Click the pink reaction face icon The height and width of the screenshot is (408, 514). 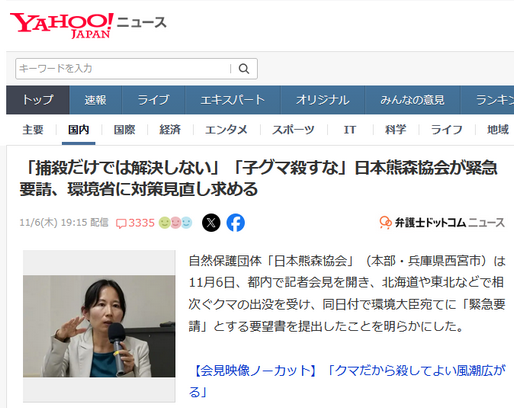[x=176, y=223]
